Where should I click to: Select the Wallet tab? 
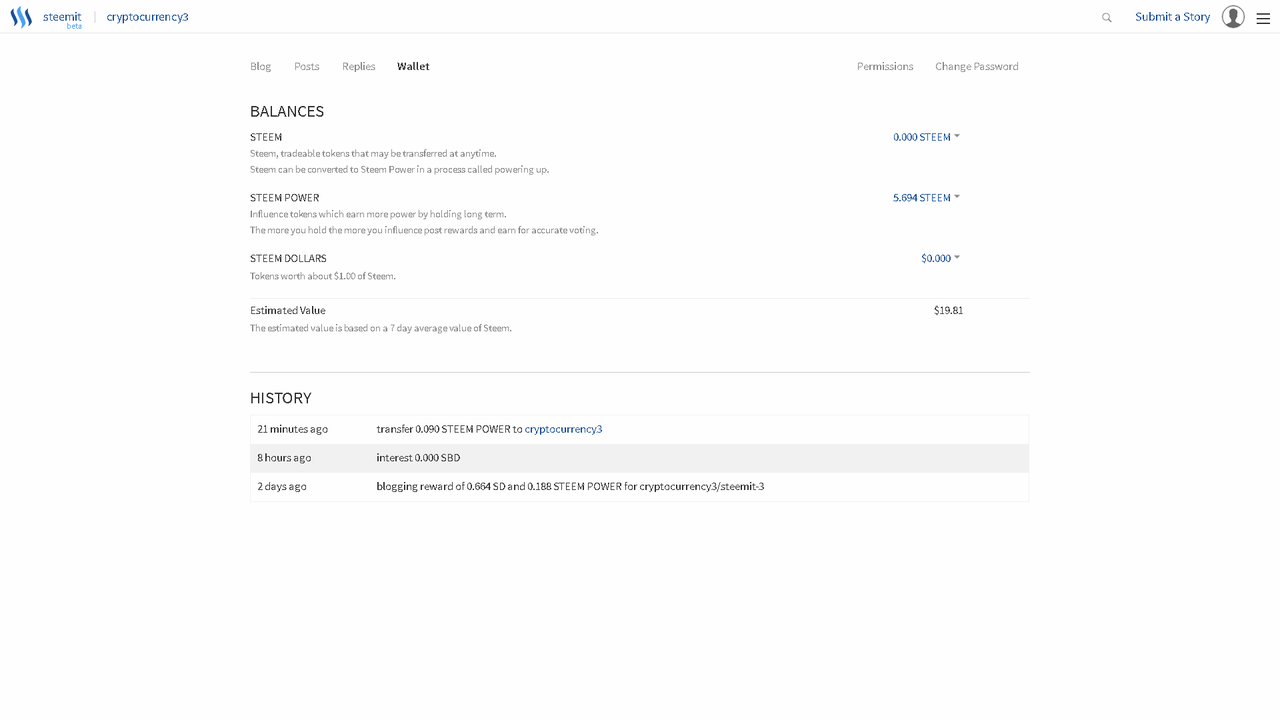413,66
